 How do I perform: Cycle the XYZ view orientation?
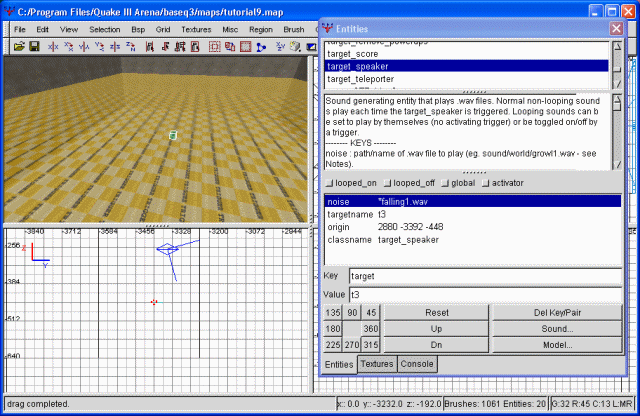(280, 47)
